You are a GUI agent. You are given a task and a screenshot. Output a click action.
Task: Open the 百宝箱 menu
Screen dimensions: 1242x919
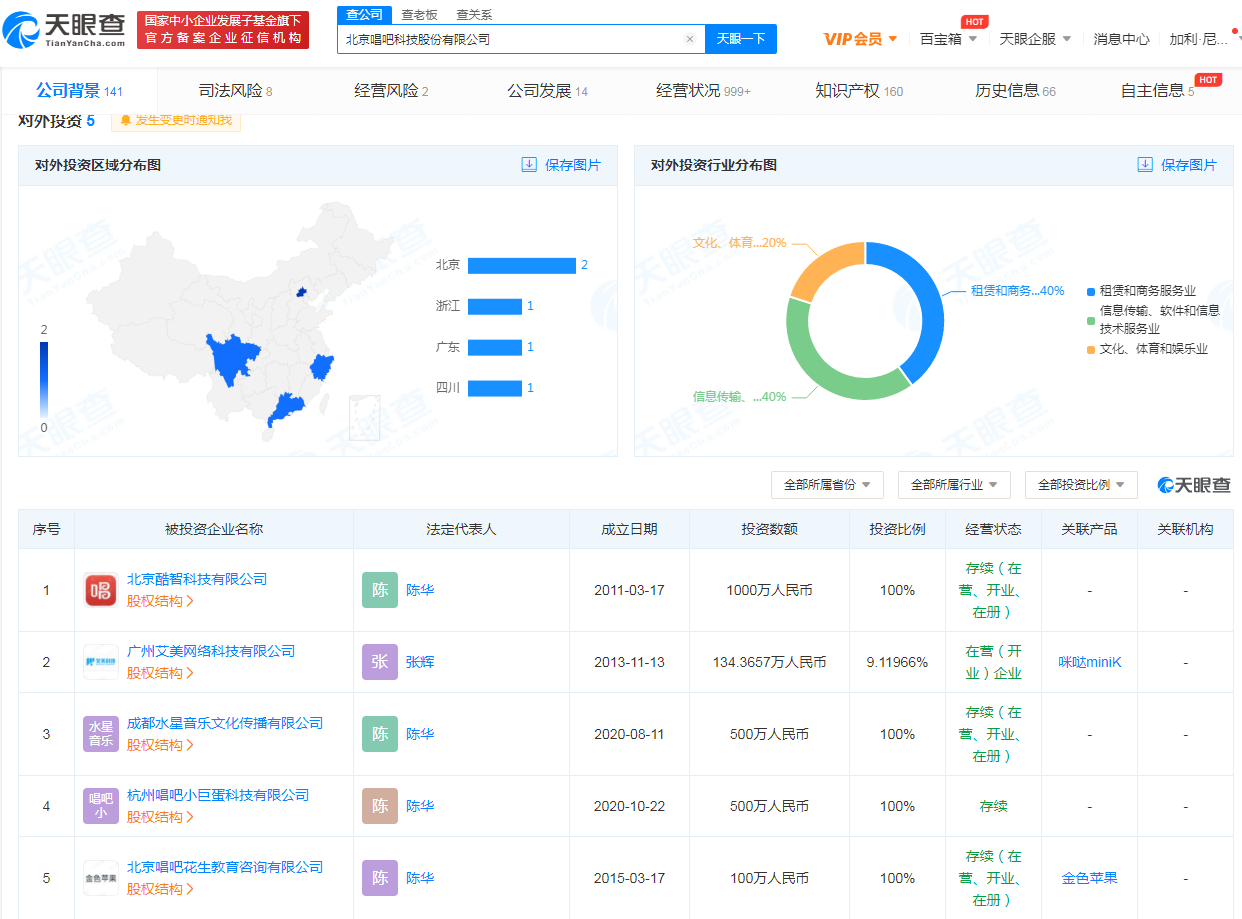click(948, 39)
